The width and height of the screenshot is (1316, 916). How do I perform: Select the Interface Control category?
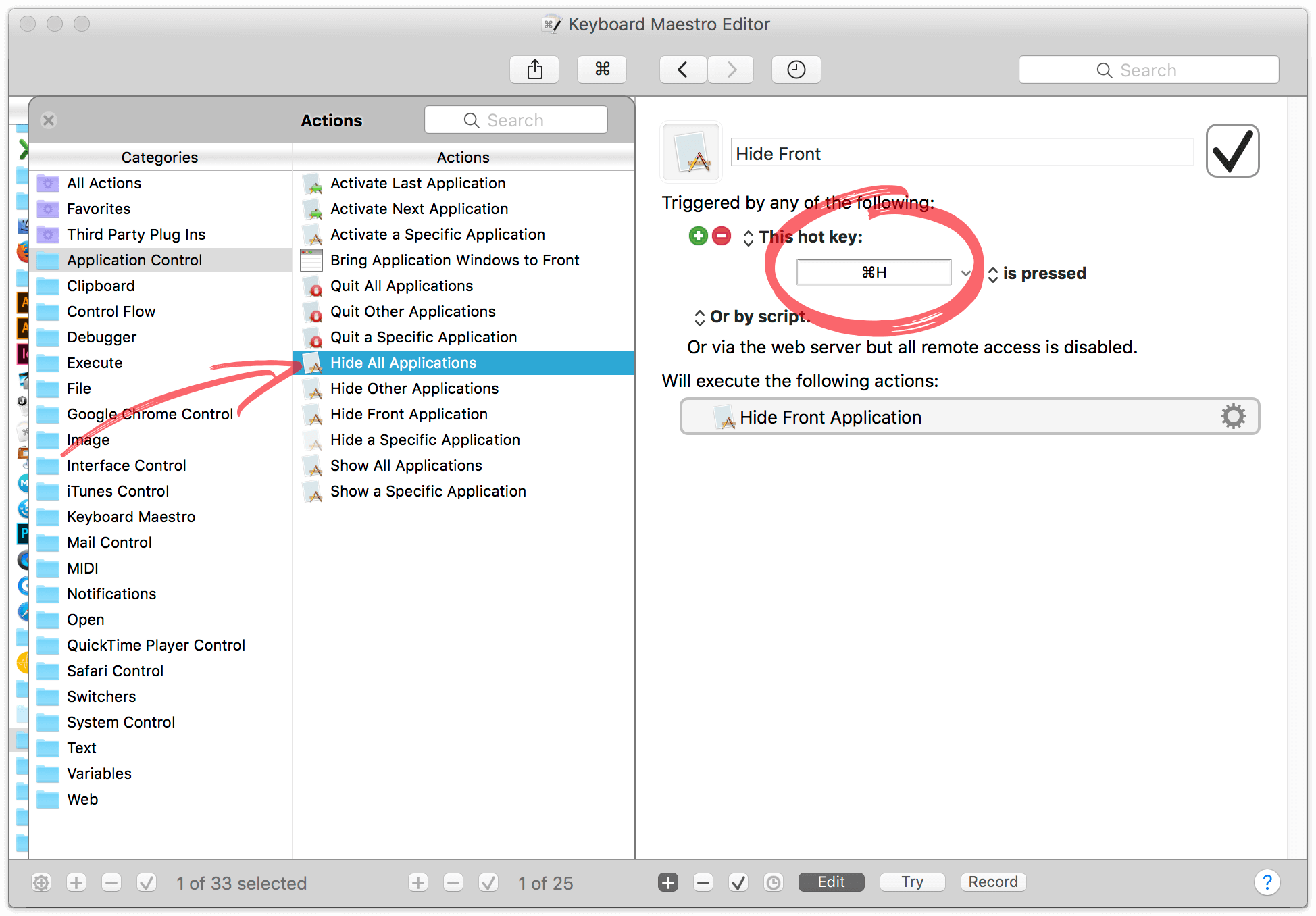point(161,465)
